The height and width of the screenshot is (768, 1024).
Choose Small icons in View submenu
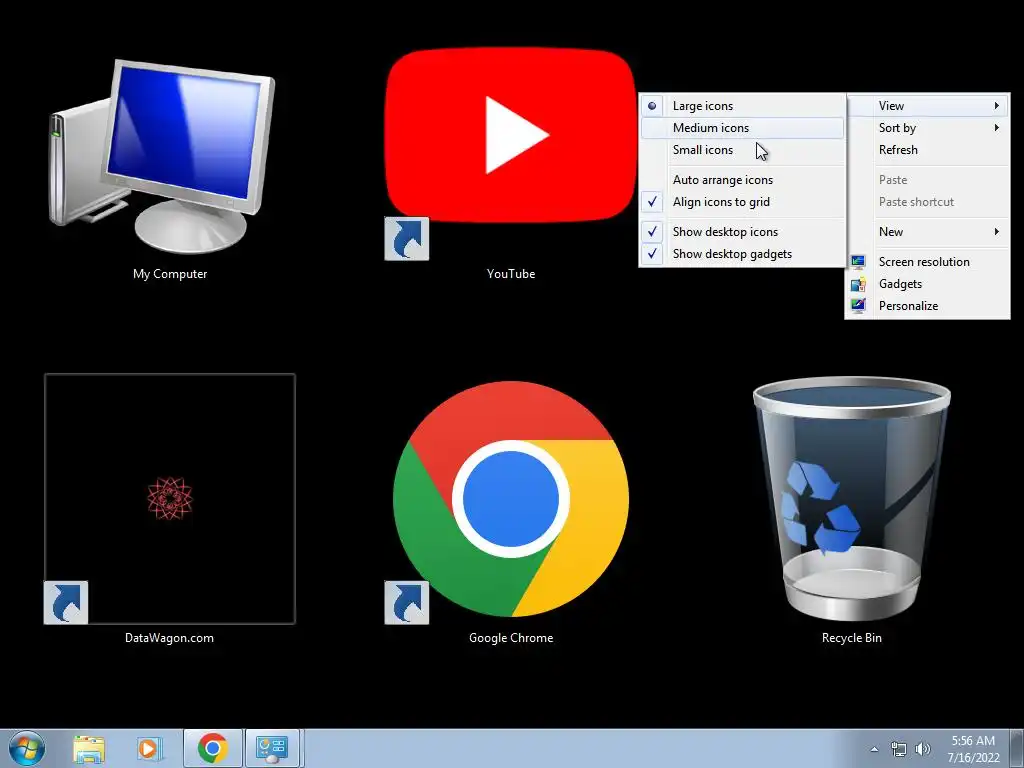tap(743, 150)
